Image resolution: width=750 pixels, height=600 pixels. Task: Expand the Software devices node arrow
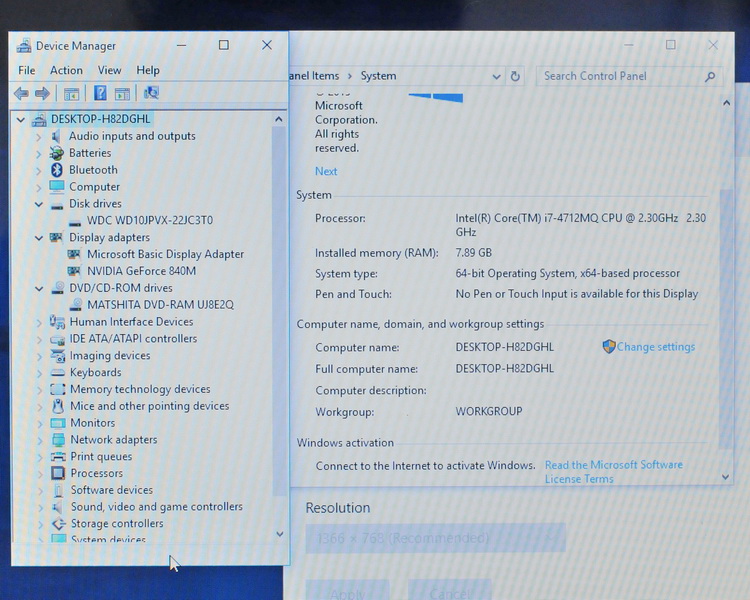(40, 491)
